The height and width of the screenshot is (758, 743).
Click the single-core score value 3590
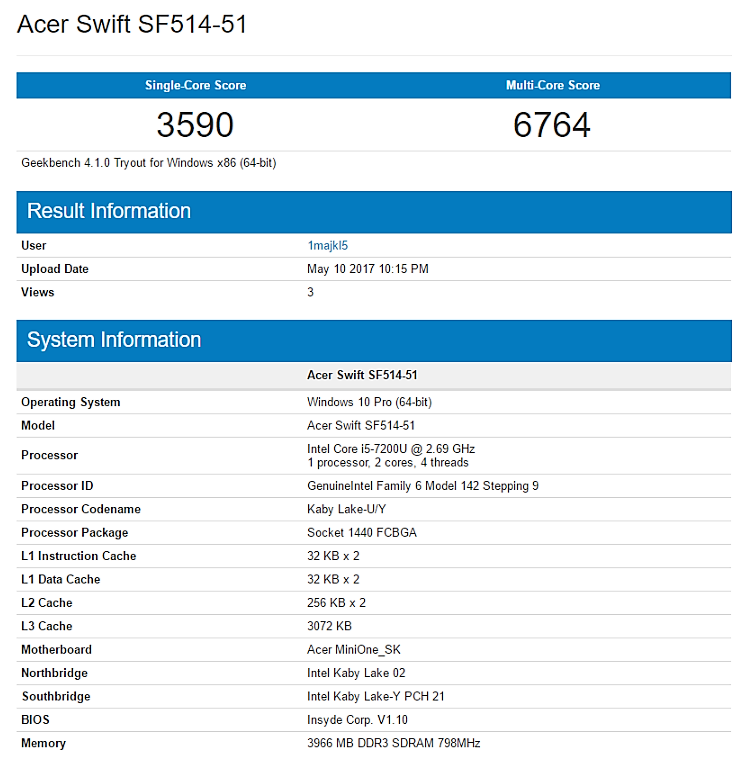coord(195,125)
